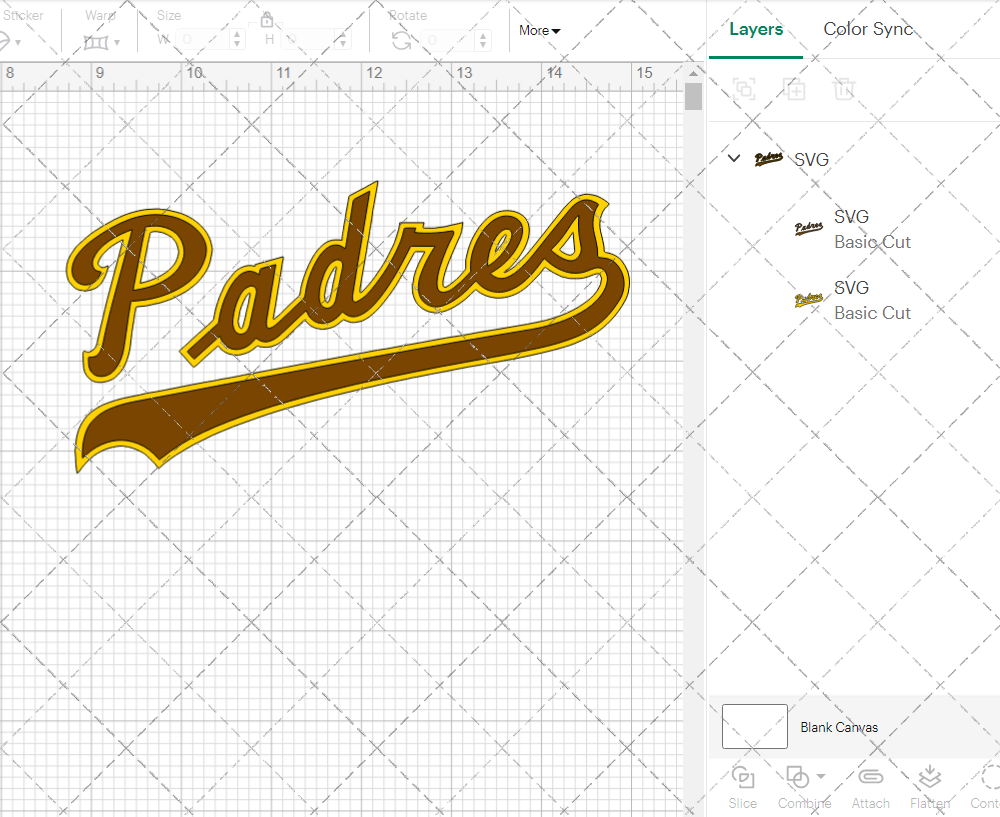Click the Delete layer trash icon

845,89
